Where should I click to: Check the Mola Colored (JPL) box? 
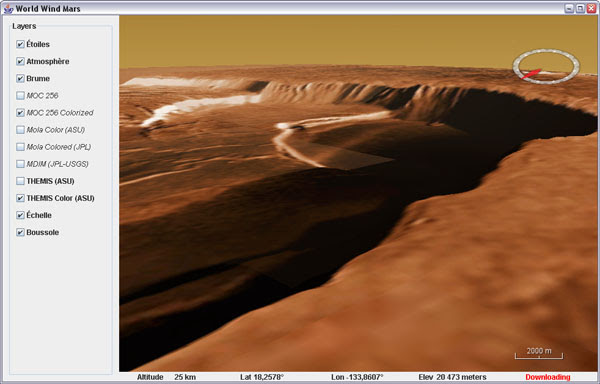click(x=20, y=147)
